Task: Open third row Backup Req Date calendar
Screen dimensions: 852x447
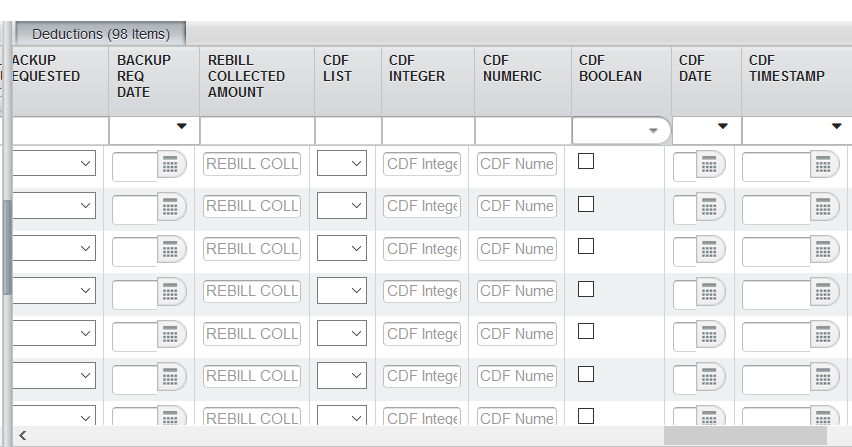Action: point(171,250)
